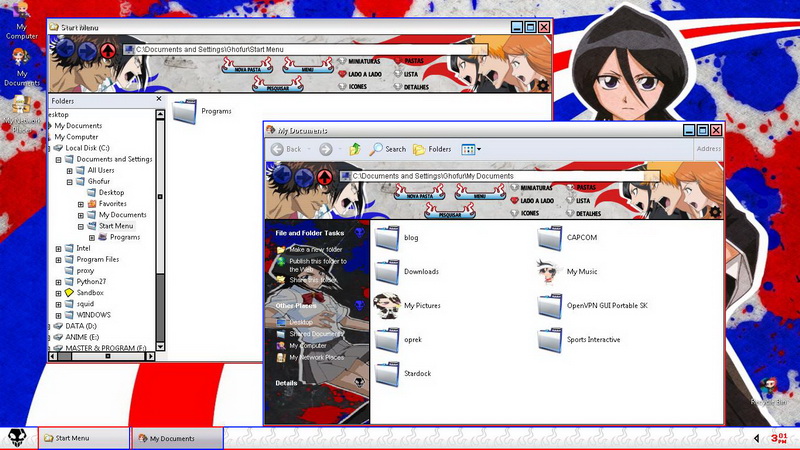Click PESQUISAR button in Start Menu window
This screenshot has height=450, width=800.
278,85
